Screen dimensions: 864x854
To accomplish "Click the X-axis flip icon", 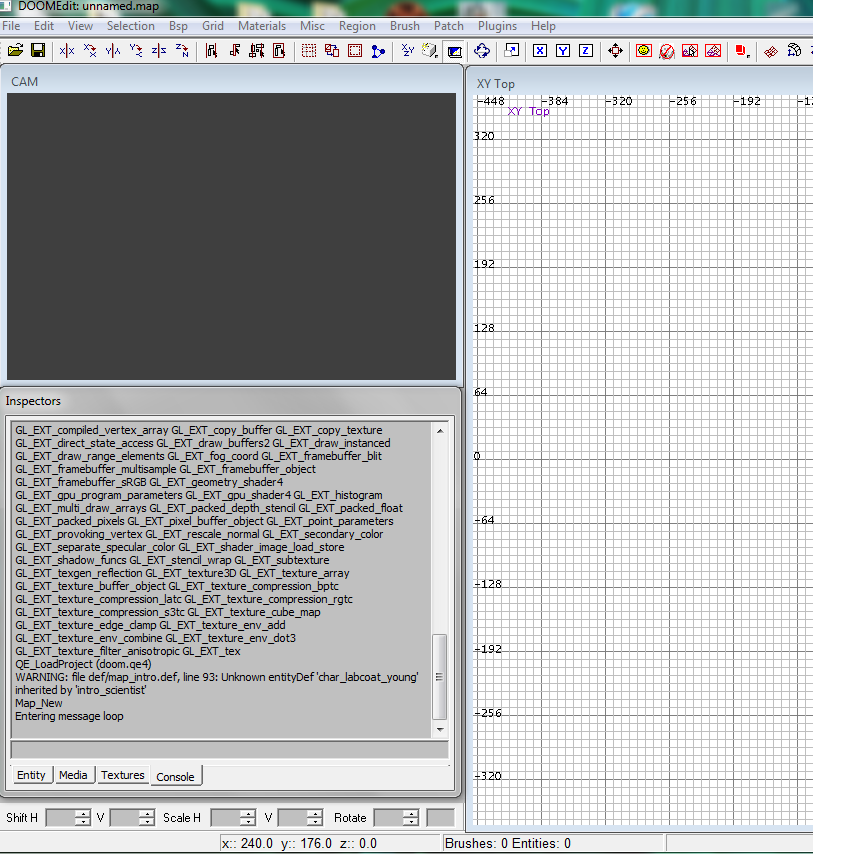I will [x=67, y=50].
